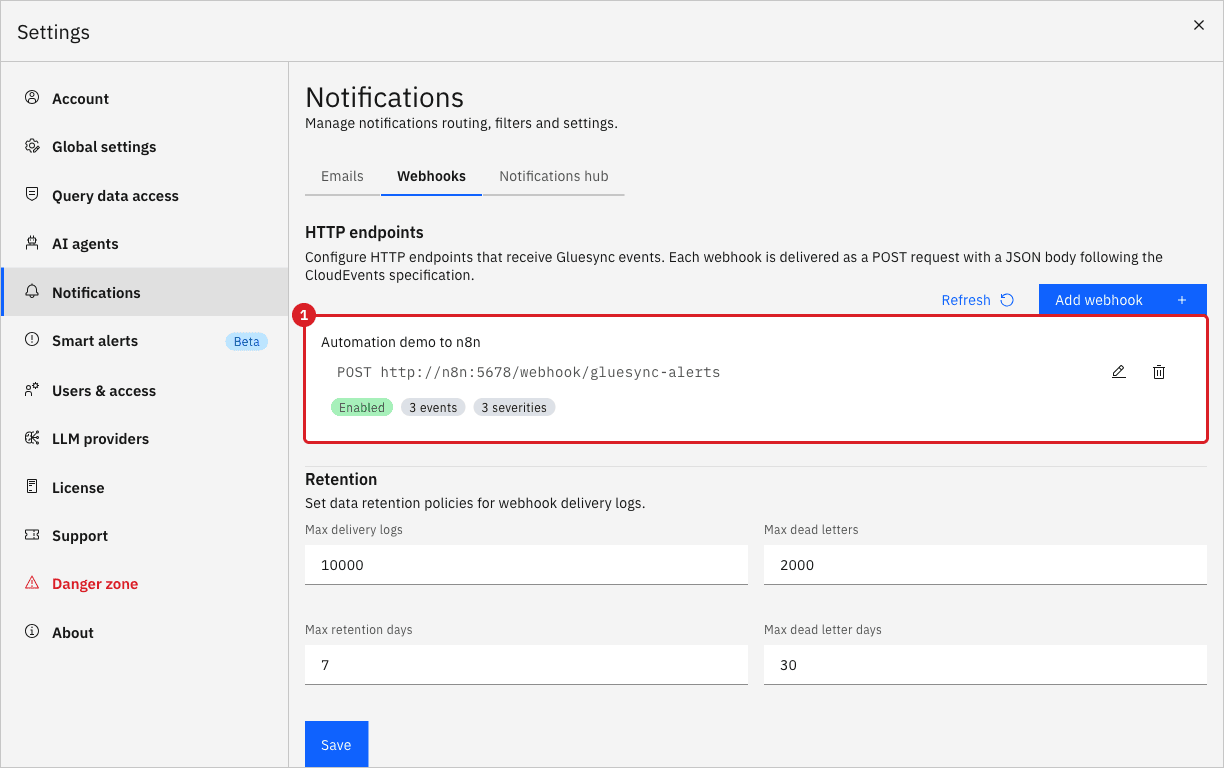Click the Support ticket icon
The image size is (1224, 768).
[x=32, y=535]
